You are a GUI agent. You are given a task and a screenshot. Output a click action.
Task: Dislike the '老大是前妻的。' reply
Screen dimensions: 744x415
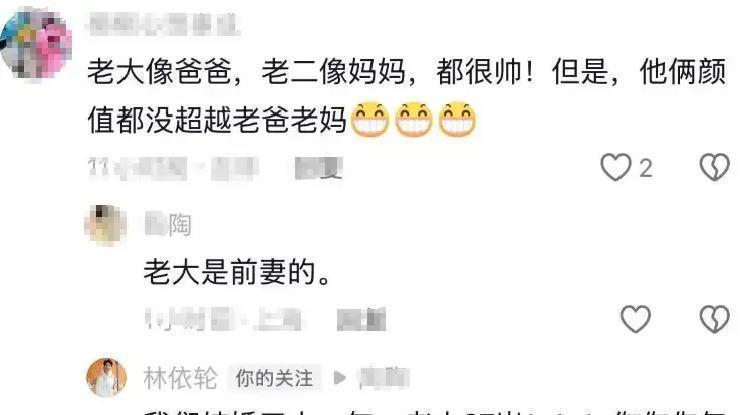tap(715, 319)
